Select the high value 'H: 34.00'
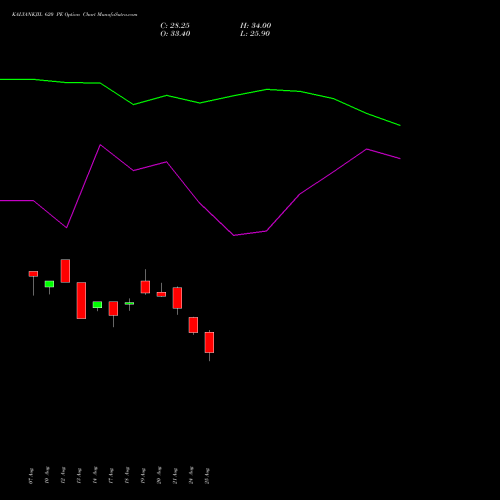500x500 pixels. click(256, 26)
